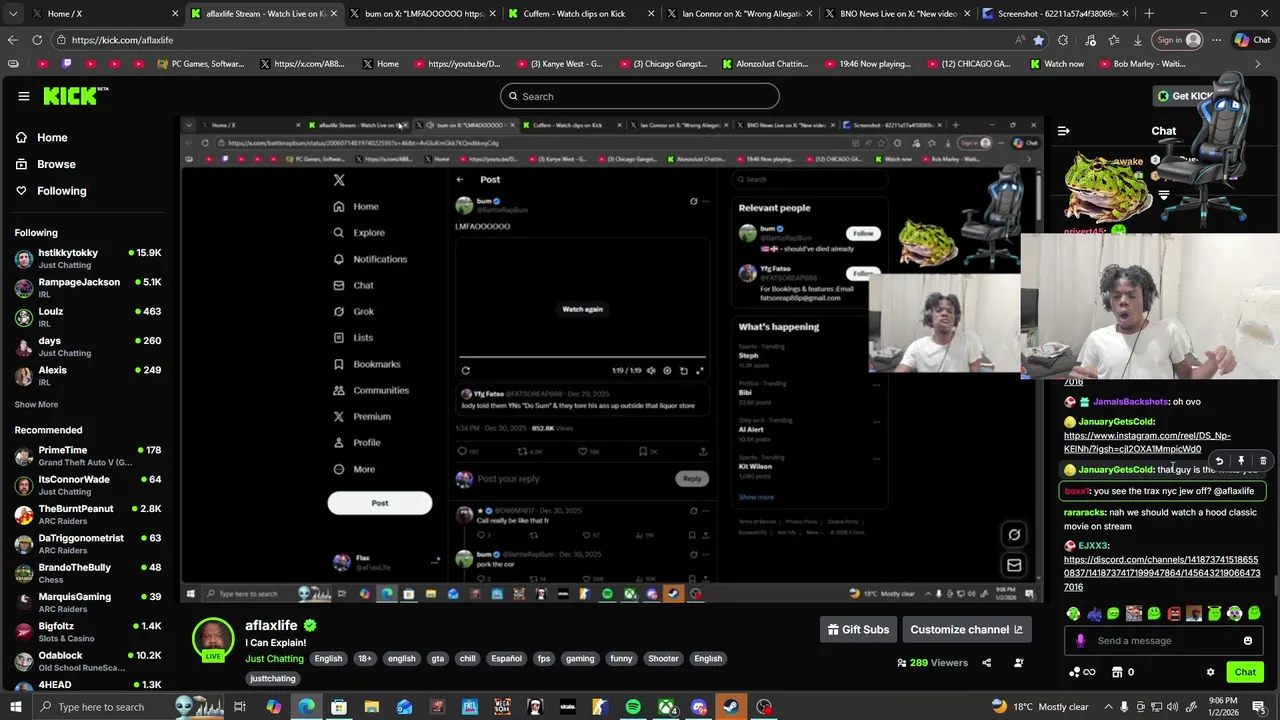Open the chat shop icon
Screen dimensions: 1280x720
click(x=1118, y=673)
